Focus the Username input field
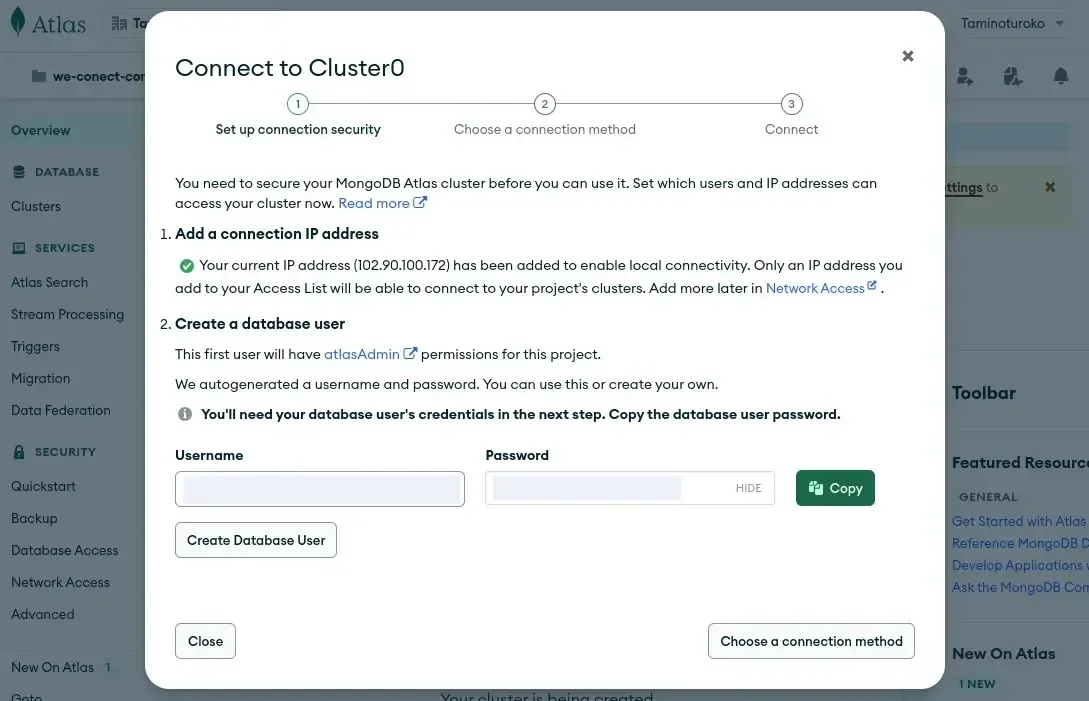 click(x=320, y=489)
